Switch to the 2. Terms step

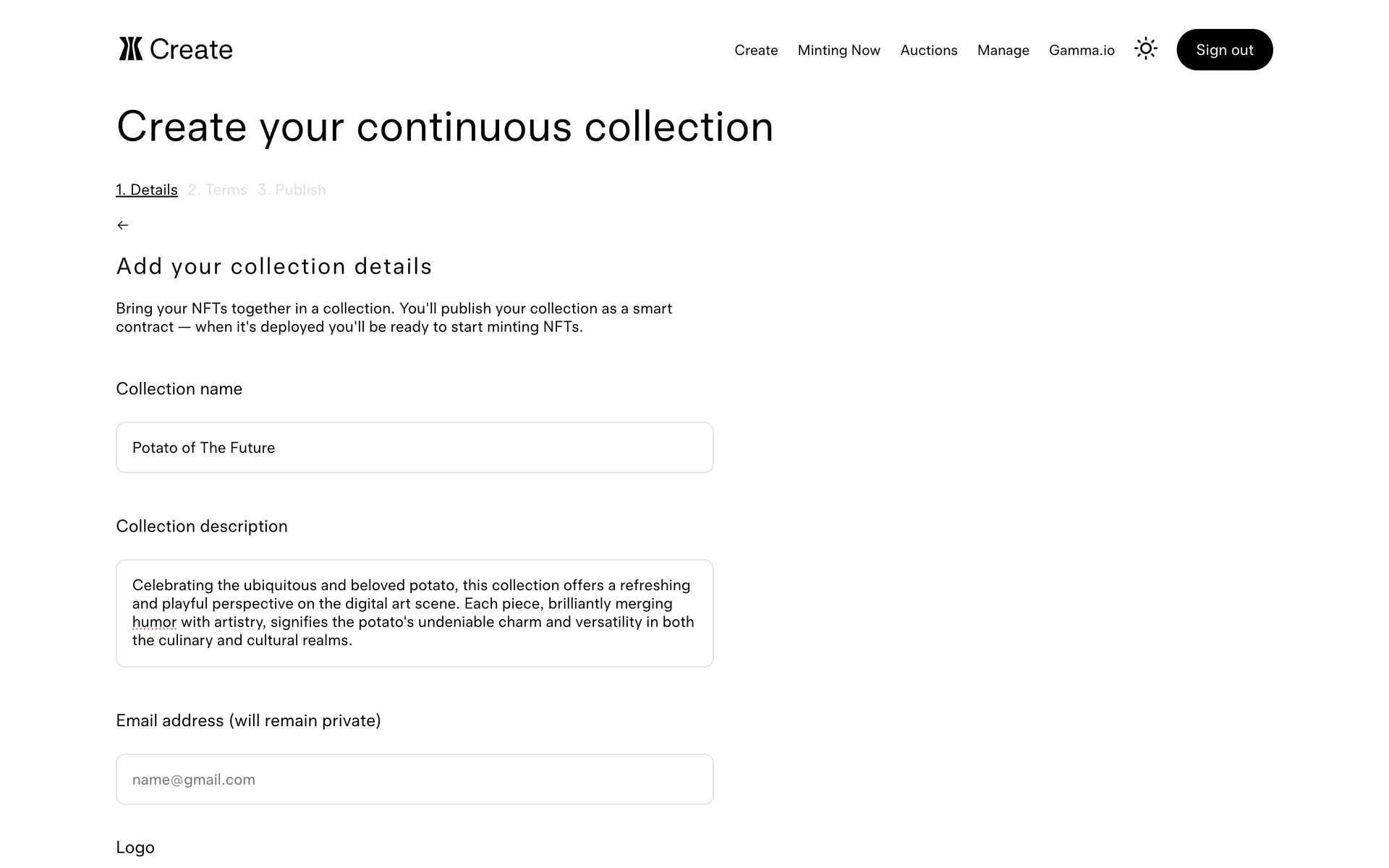click(x=217, y=190)
